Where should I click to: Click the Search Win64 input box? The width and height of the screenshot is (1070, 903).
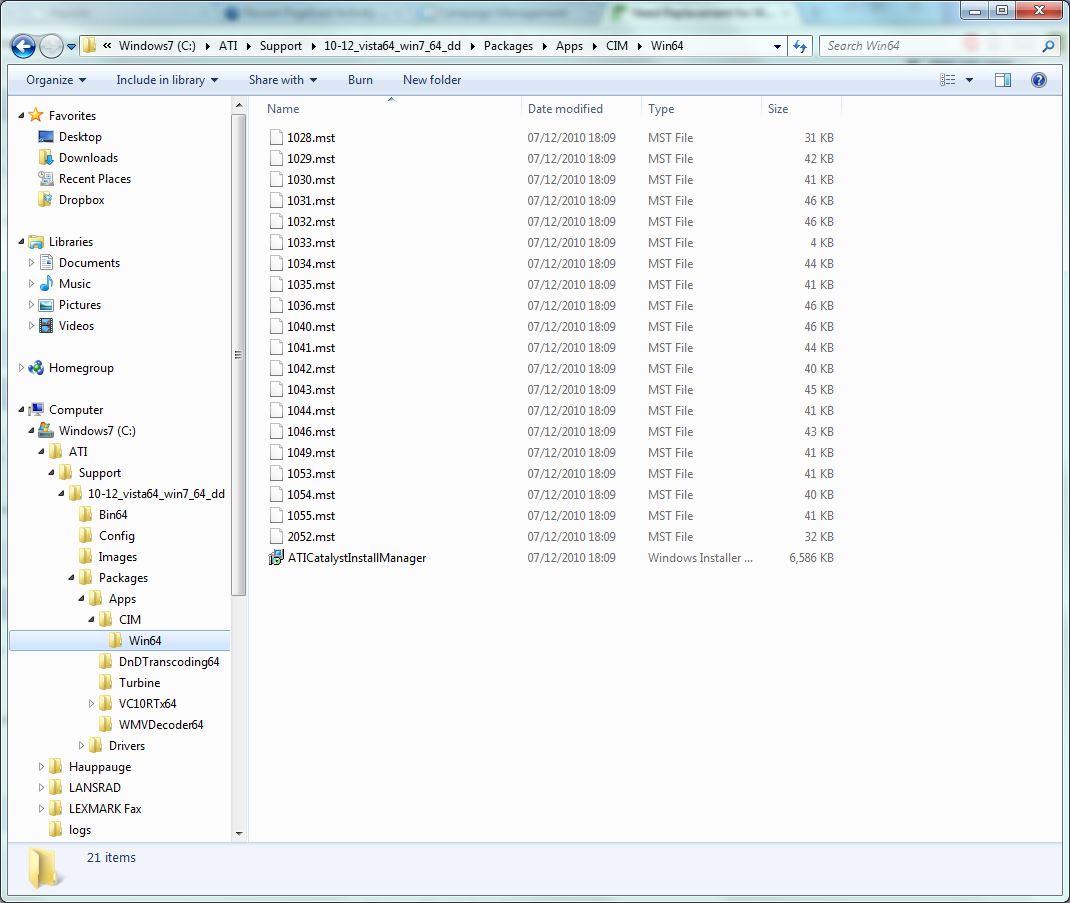tap(929, 46)
